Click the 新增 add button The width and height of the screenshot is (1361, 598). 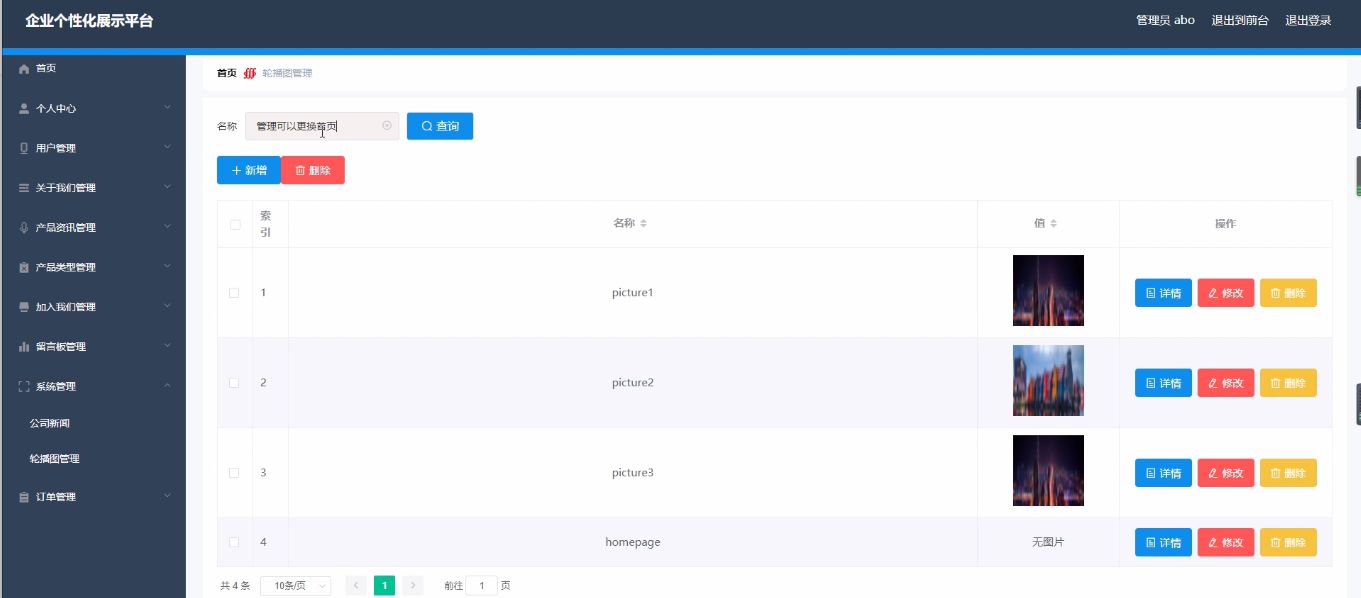[249, 170]
